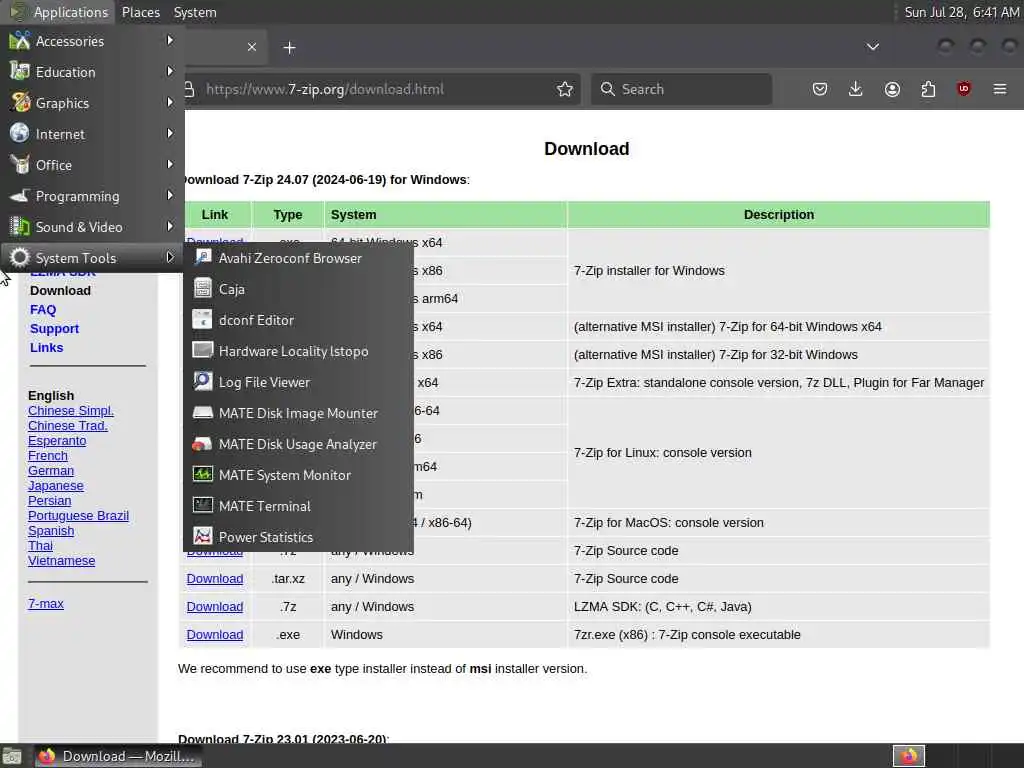The image size is (1024, 768).
Task: Open dconf Editor icon
Action: click(202, 319)
